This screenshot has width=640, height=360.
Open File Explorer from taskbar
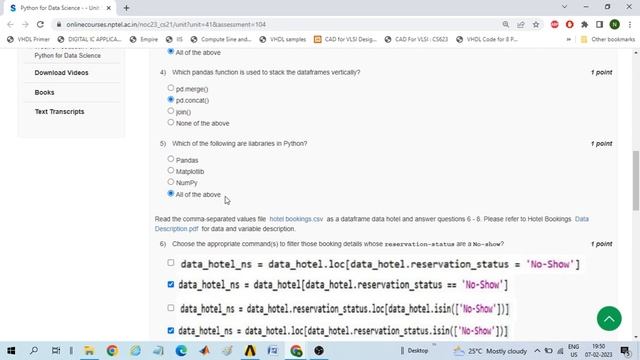point(89,351)
